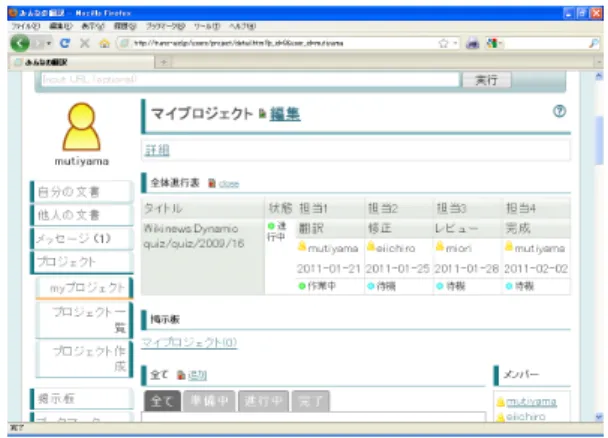
Task: Go to the home page icon
Action: tap(104, 43)
